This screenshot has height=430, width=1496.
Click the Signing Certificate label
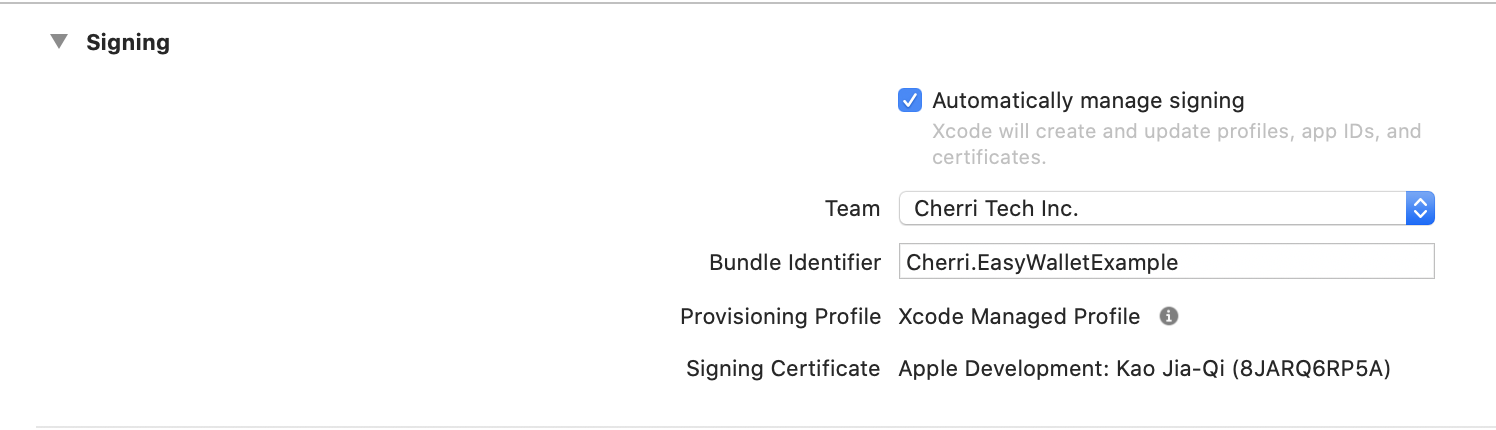coord(783,369)
